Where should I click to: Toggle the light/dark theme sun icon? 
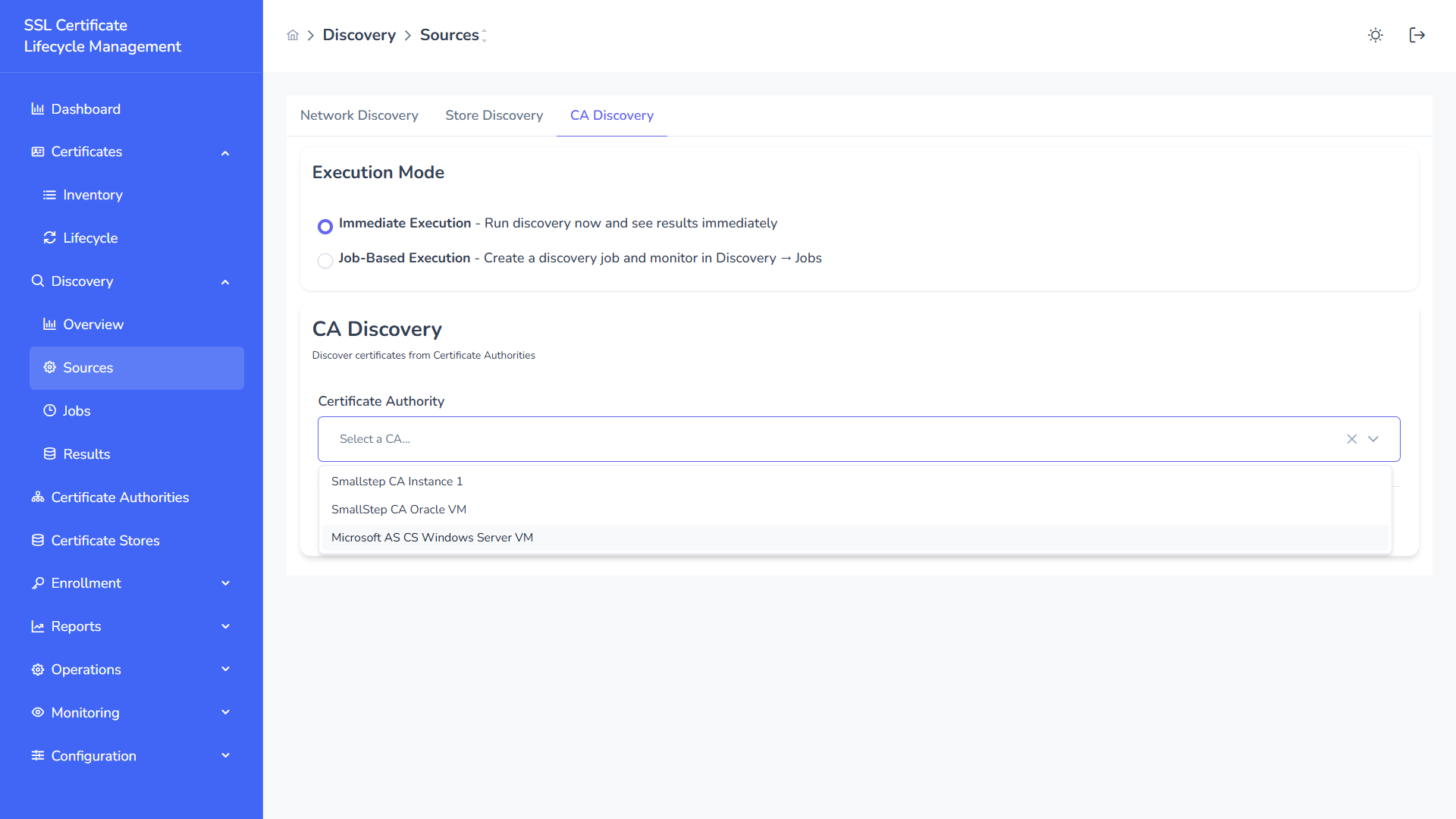coord(1375,35)
